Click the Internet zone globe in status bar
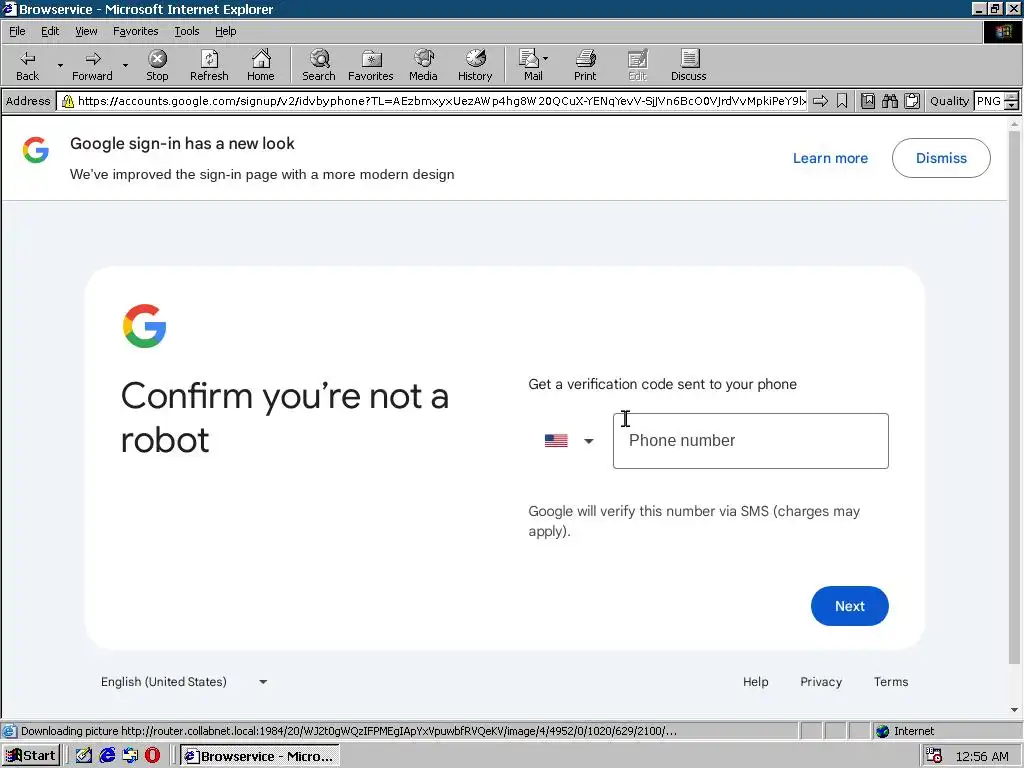 [x=883, y=731]
